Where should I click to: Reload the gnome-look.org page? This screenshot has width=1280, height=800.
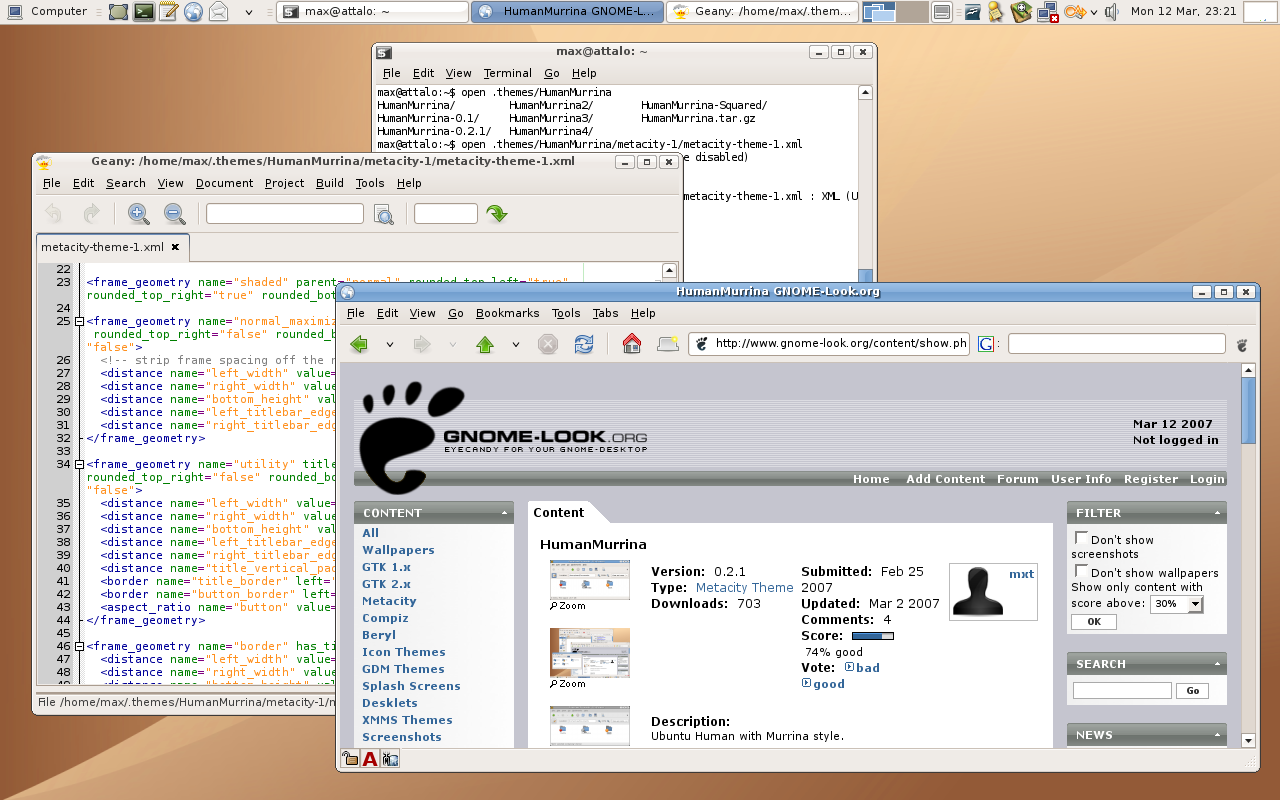click(583, 344)
